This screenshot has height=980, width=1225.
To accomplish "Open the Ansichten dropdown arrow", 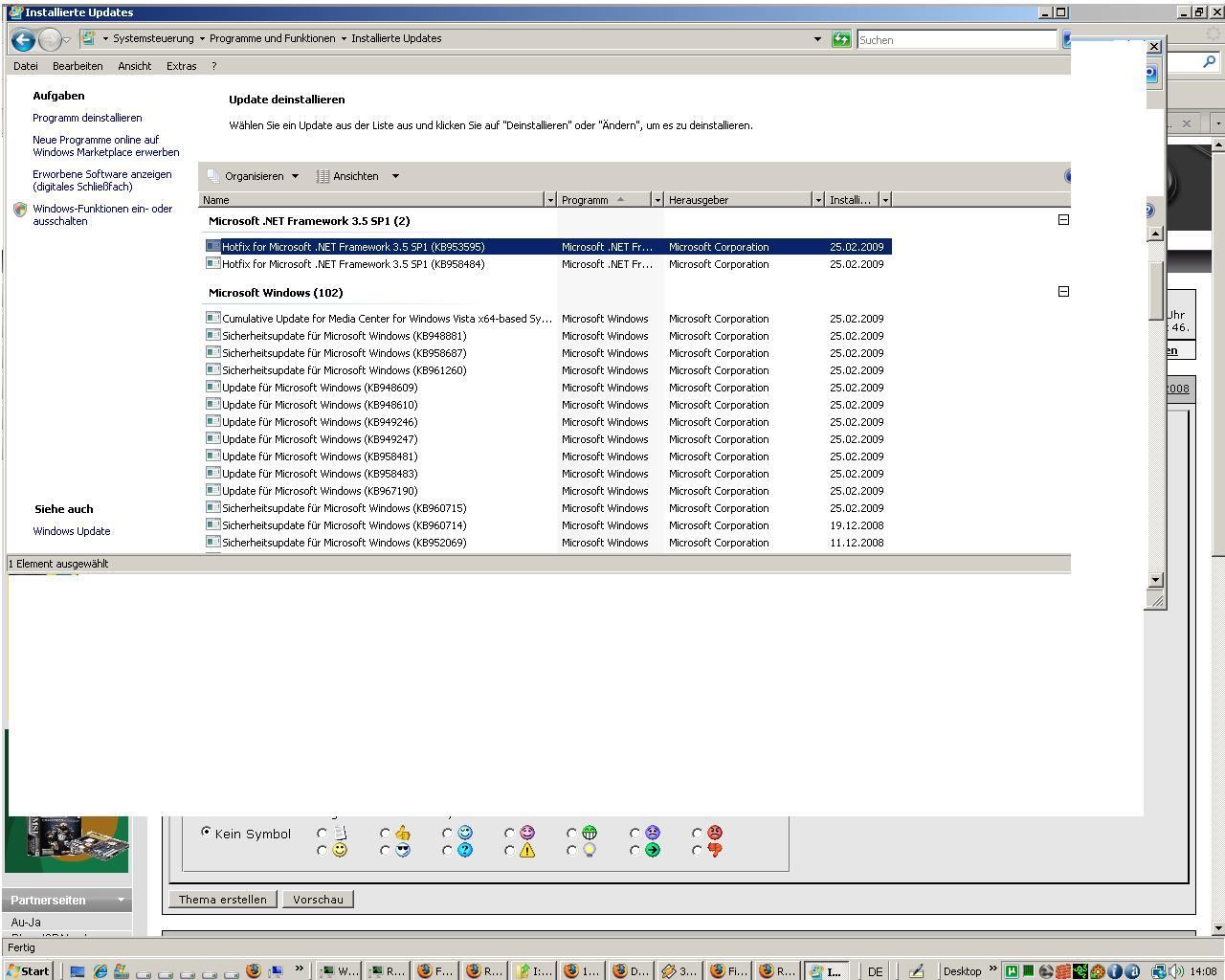I will 395,176.
